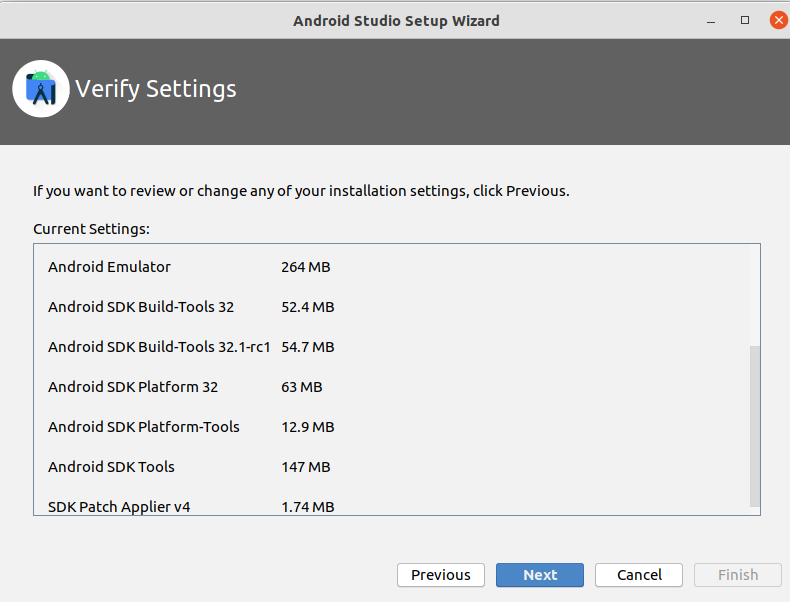This screenshot has width=790, height=602.
Task: Select the Android SDK Platform 32 row
Action: click(x=132, y=387)
